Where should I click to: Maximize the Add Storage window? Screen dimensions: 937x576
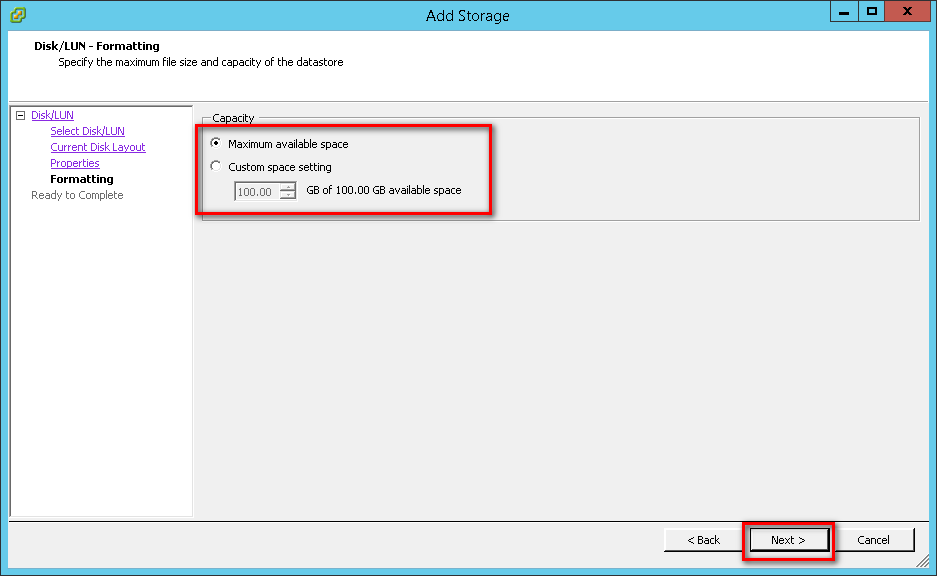pos(872,11)
